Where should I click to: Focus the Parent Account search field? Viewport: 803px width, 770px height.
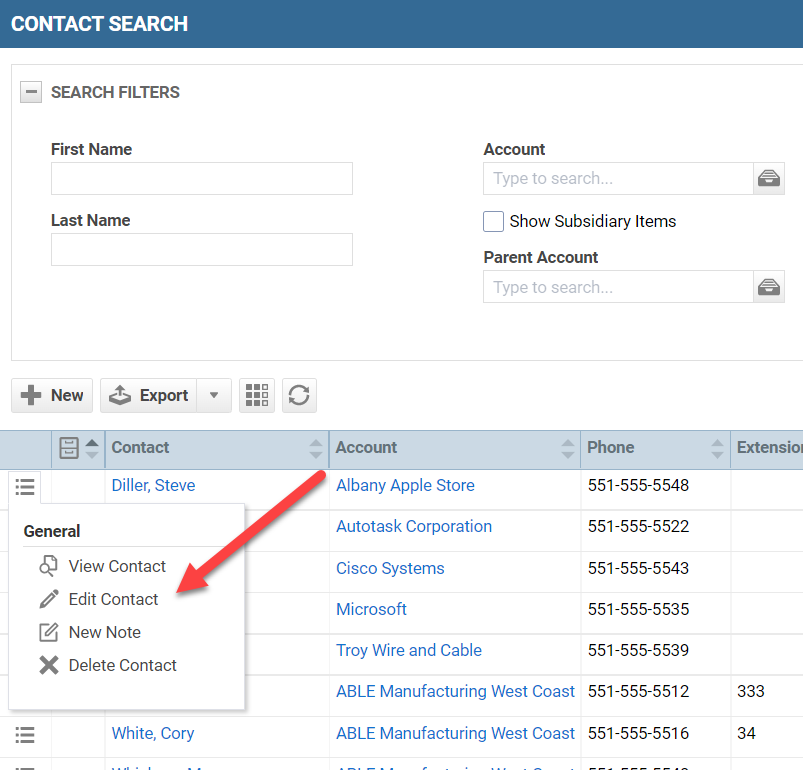click(x=618, y=287)
